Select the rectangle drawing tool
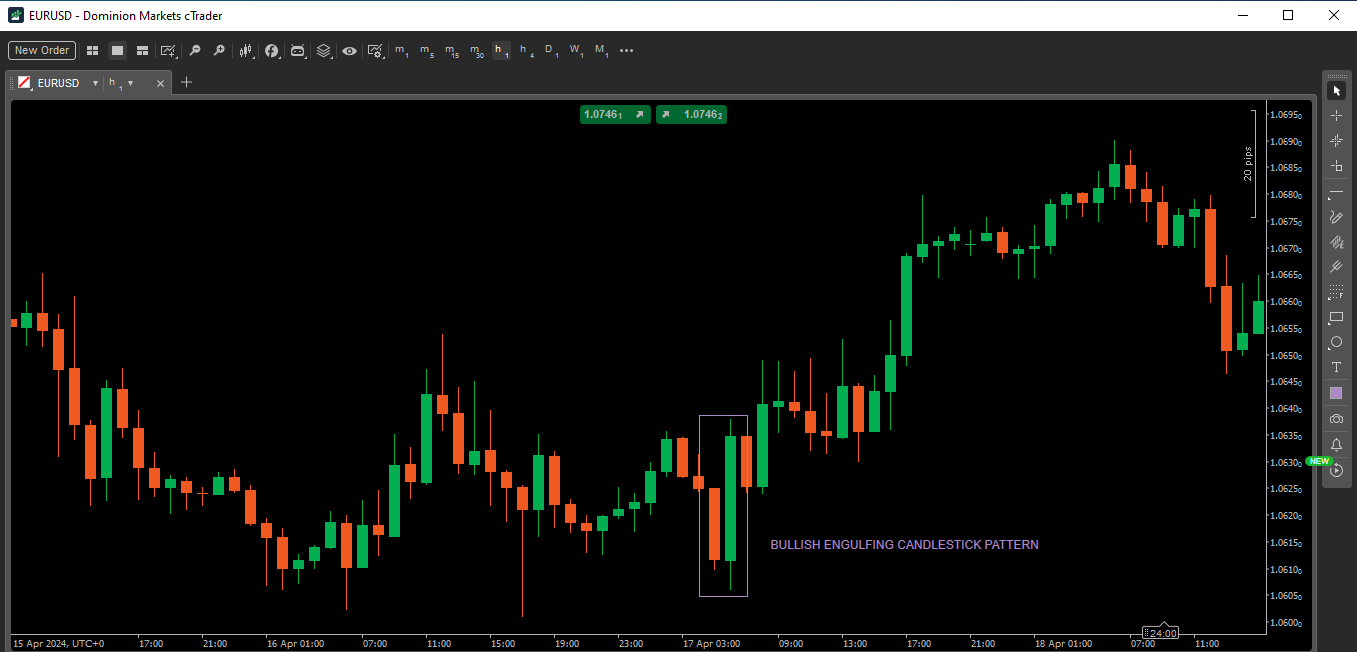This screenshot has width=1357, height=652. coord(1336,316)
